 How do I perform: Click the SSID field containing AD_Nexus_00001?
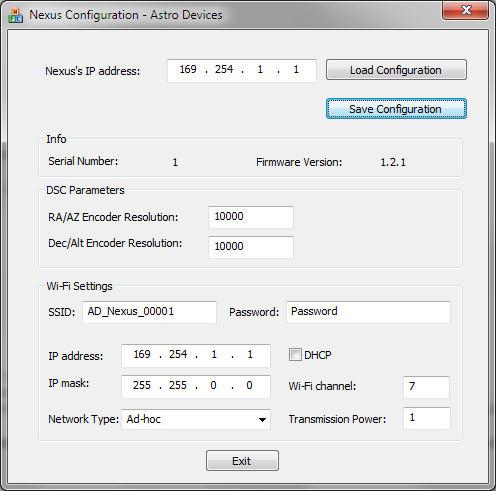149,312
